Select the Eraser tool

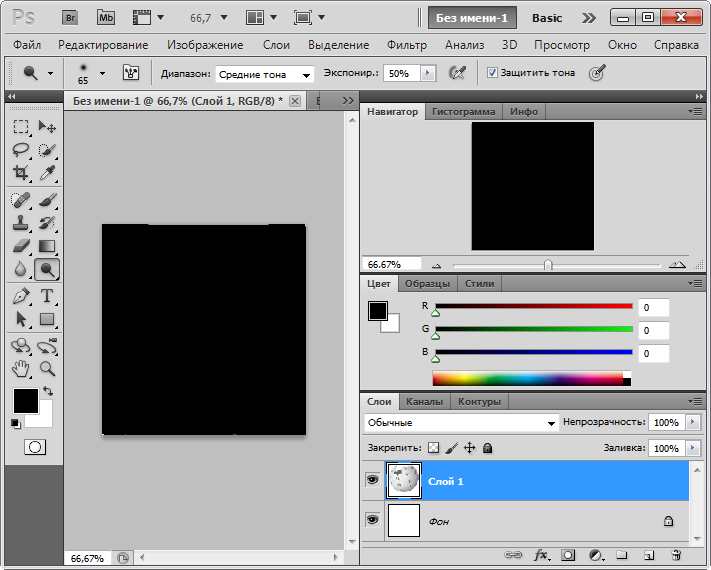click(20, 246)
